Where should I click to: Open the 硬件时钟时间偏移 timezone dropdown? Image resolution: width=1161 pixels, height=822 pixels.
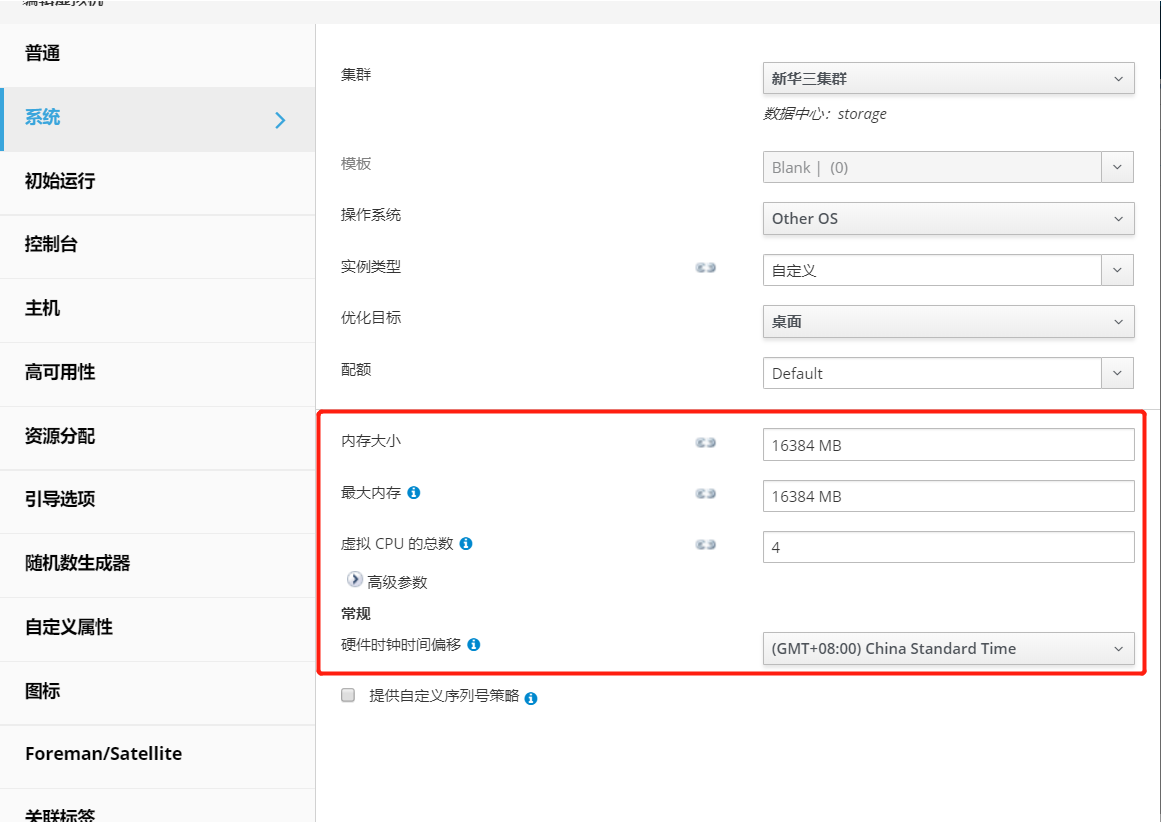click(x=948, y=648)
